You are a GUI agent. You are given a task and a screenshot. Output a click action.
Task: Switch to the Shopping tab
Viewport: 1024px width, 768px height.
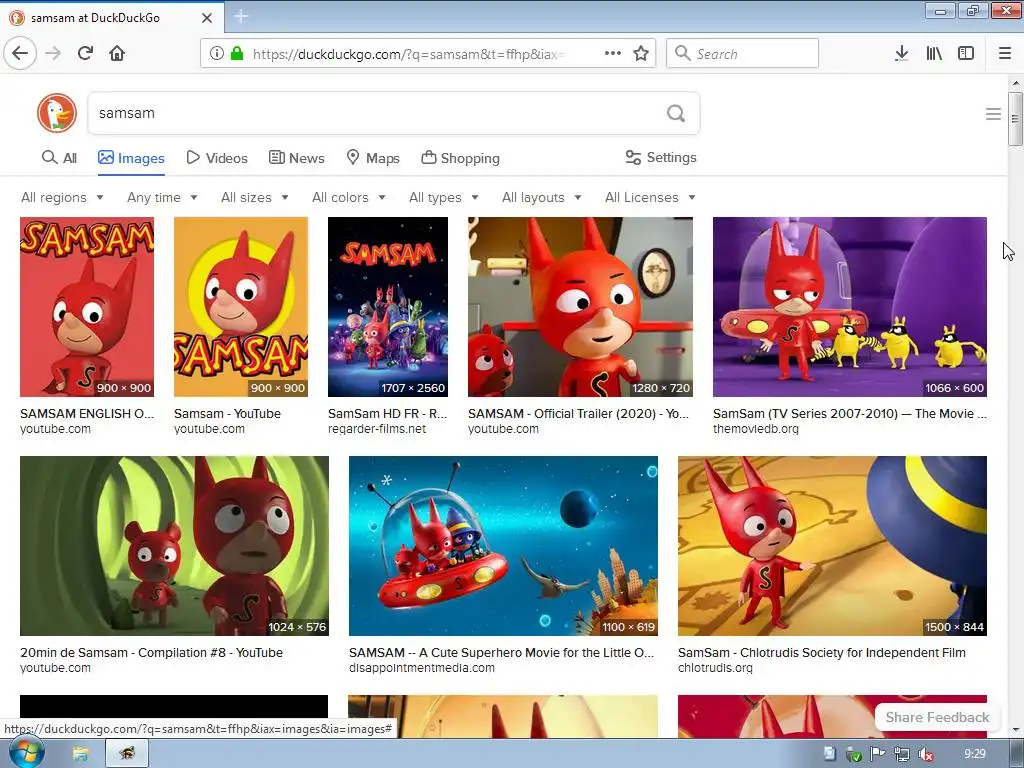tap(460, 158)
